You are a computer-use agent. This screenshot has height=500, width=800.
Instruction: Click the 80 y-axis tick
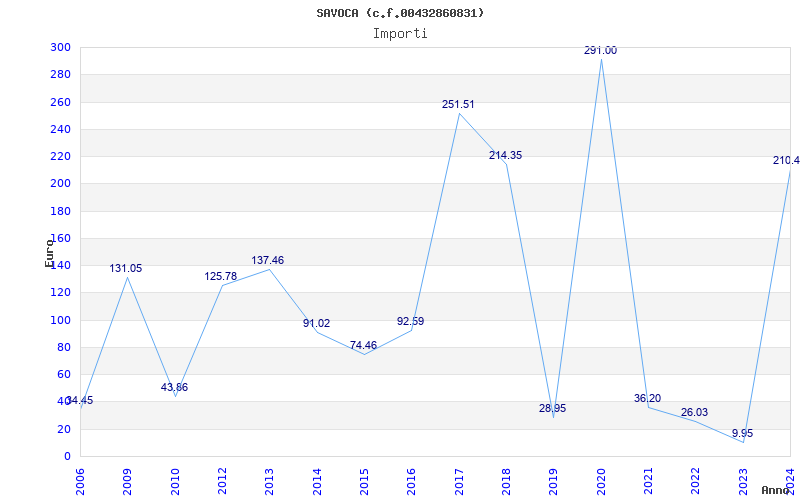(63, 347)
